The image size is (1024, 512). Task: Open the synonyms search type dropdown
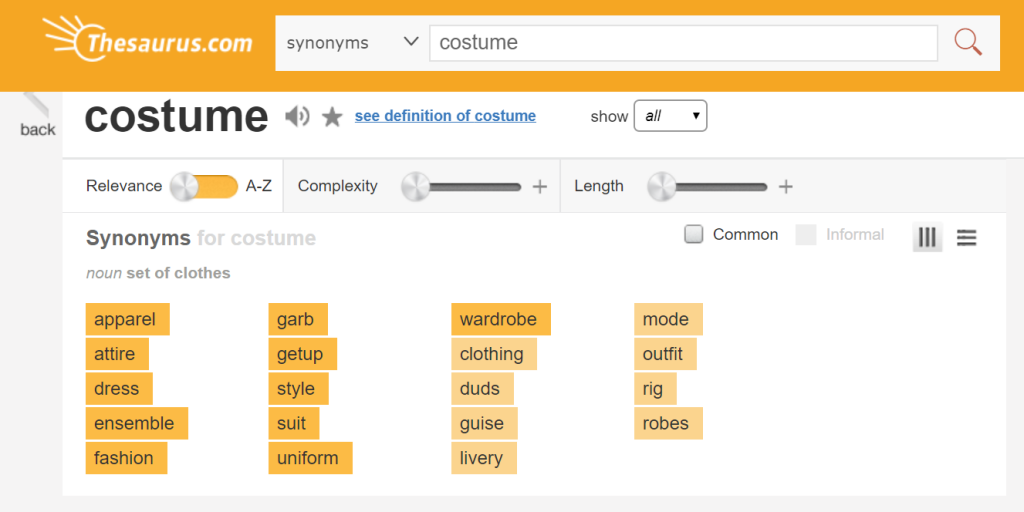pyautogui.click(x=352, y=43)
